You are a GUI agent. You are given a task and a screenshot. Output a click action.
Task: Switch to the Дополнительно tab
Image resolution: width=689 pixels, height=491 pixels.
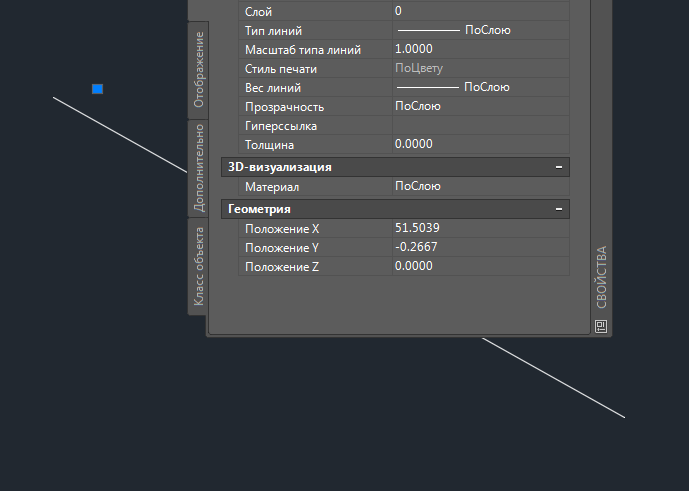[199, 167]
